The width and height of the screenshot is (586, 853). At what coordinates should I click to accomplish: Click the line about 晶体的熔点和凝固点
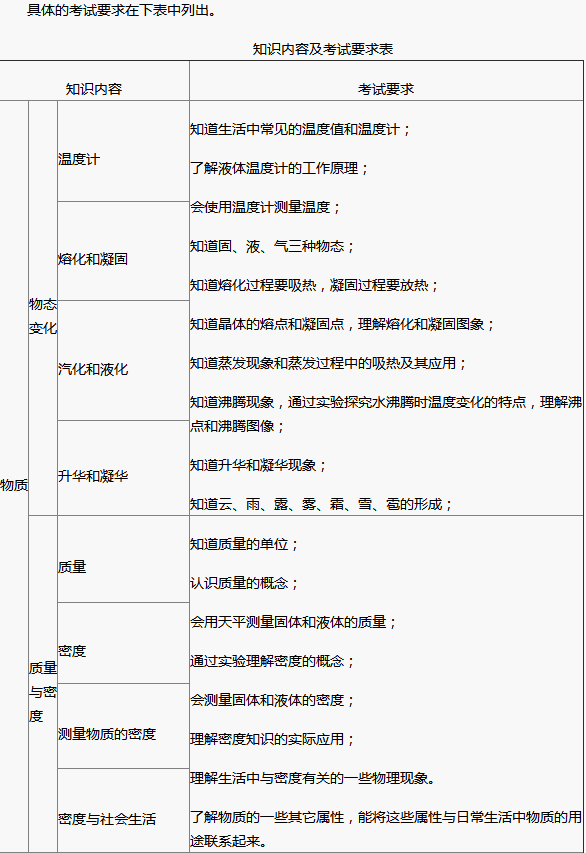tap(342, 324)
